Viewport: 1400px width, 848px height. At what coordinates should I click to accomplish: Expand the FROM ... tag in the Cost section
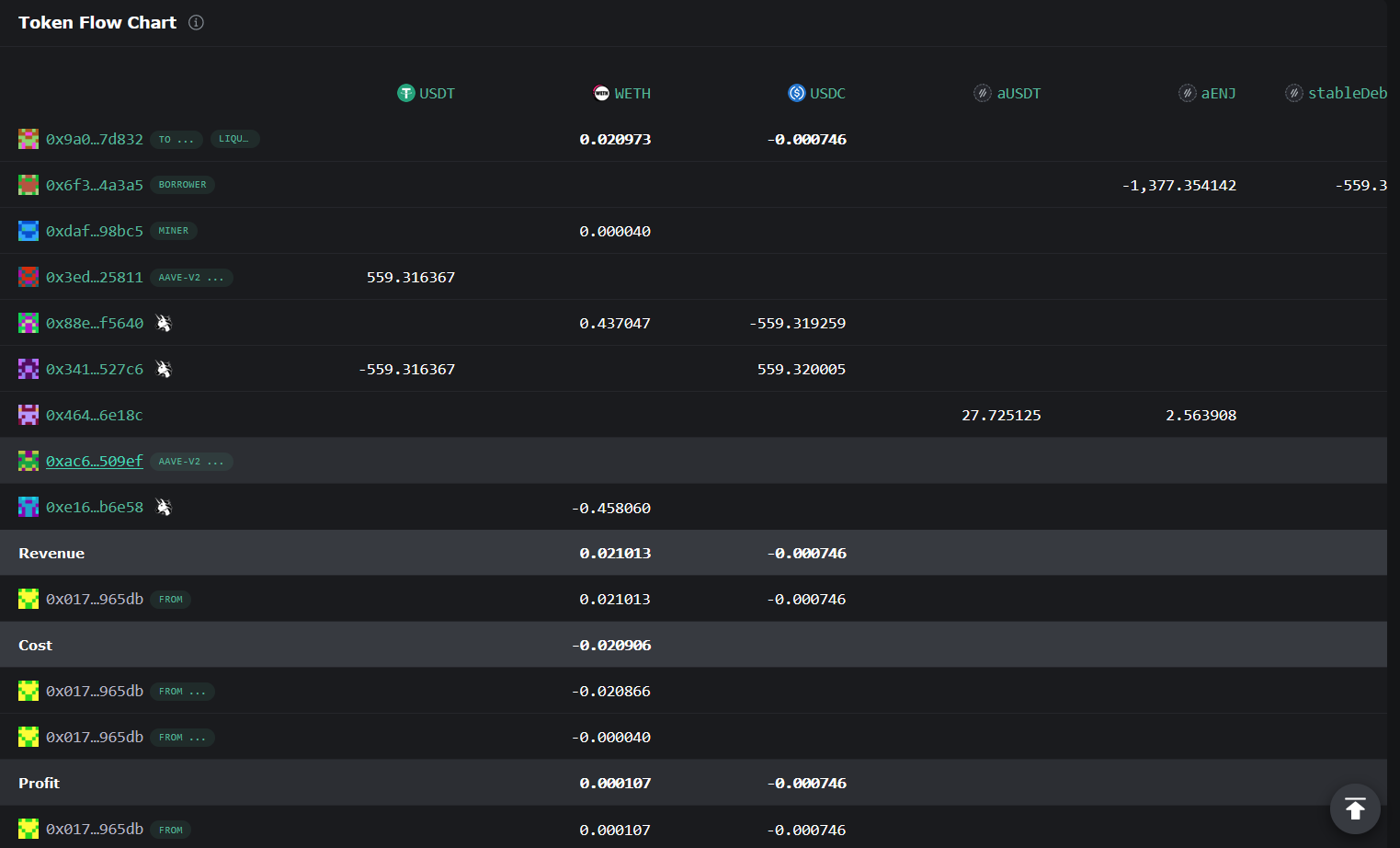point(182,691)
